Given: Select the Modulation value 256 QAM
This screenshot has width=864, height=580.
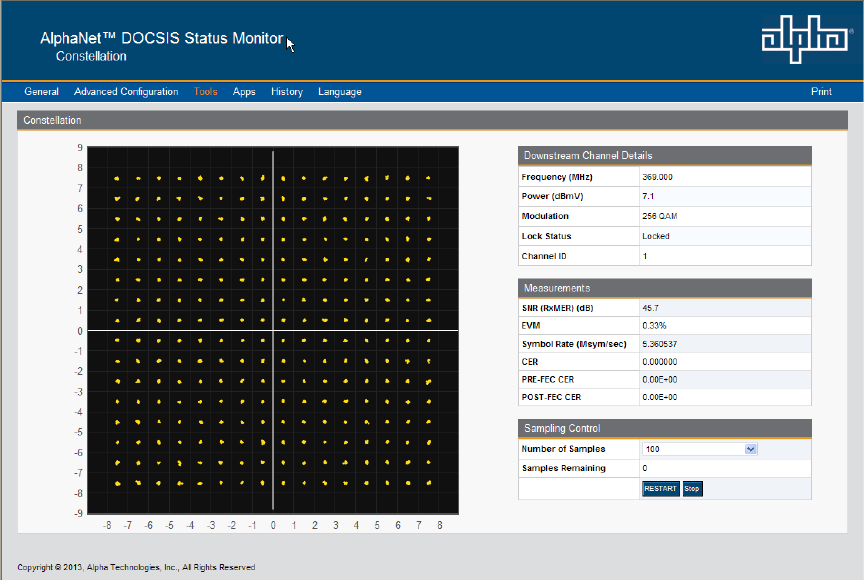Looking at the screenshot, I should click(660, 216).
